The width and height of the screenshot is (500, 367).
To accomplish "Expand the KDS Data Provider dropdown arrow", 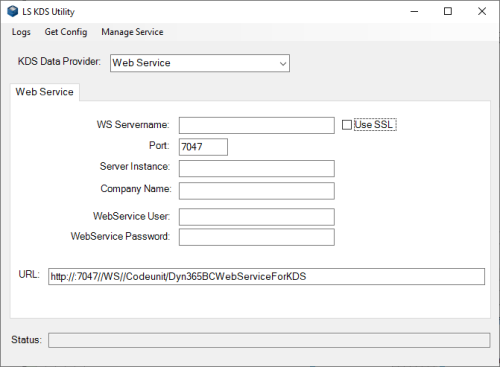I will [283, 63].
